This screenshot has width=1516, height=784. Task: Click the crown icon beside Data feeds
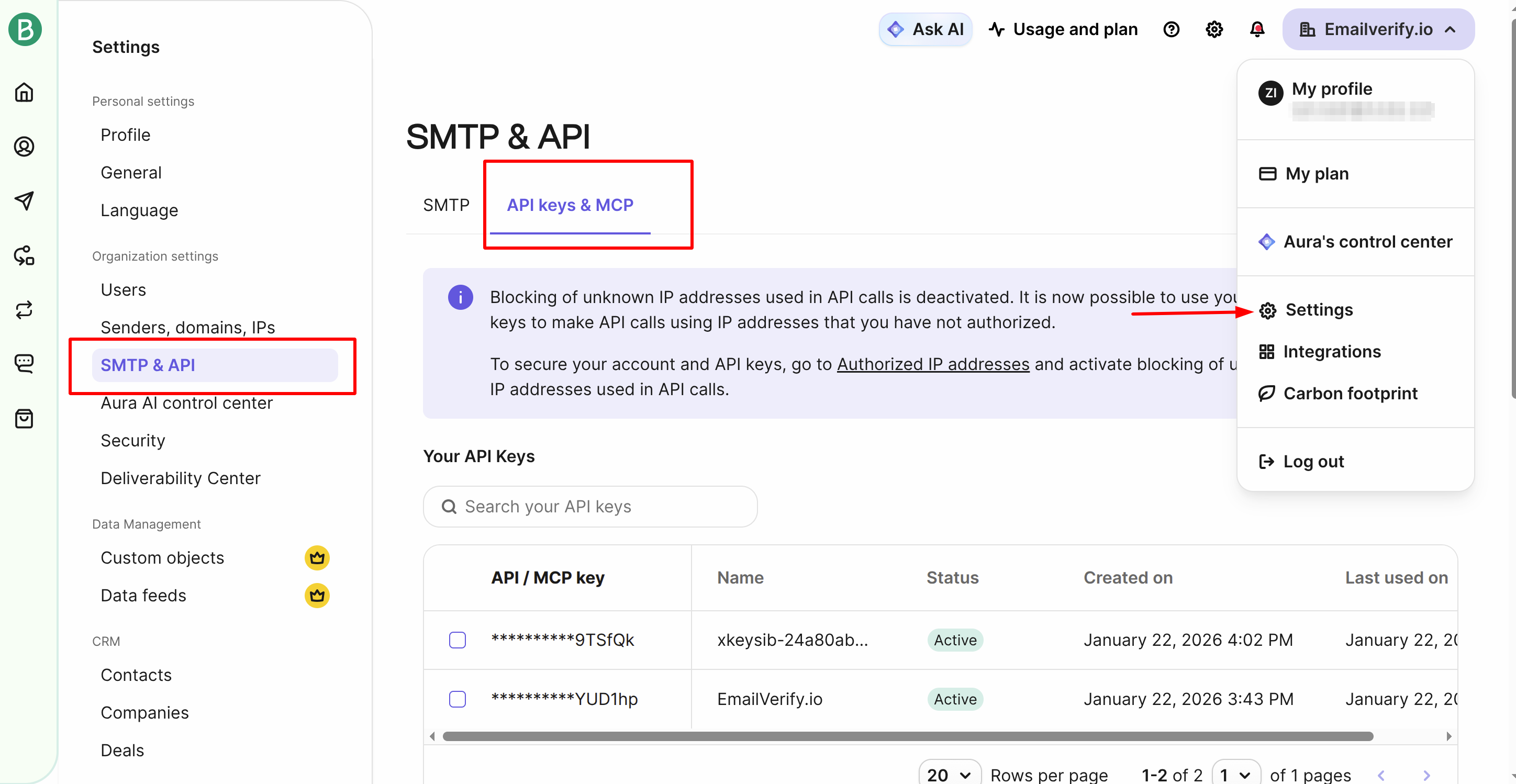(317, 595)
